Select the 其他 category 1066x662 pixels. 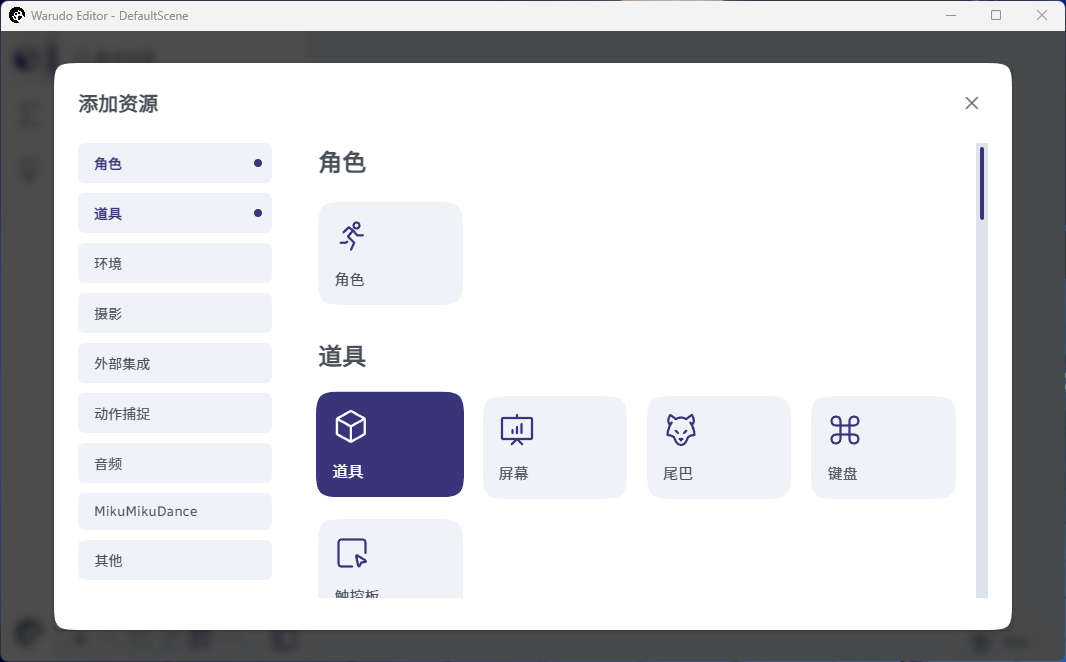pos(175,560)
